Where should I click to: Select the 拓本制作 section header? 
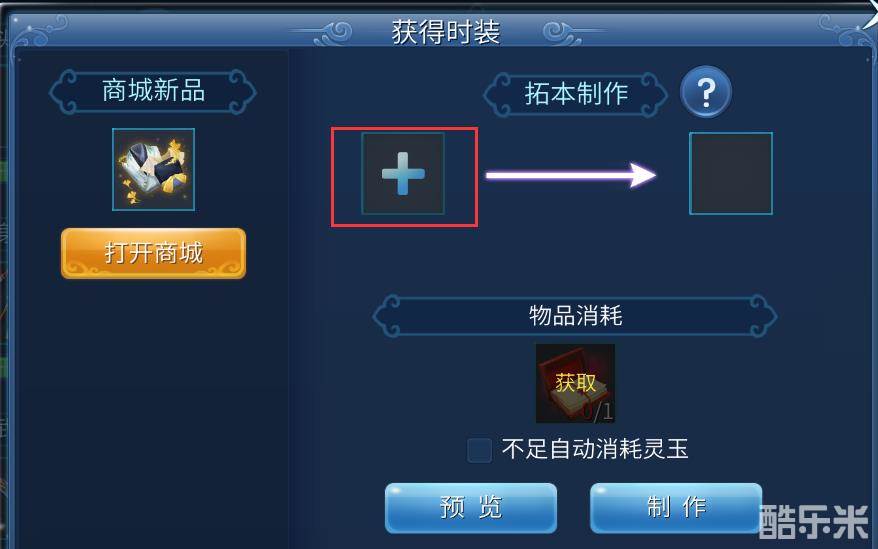(x=576, y=94)
